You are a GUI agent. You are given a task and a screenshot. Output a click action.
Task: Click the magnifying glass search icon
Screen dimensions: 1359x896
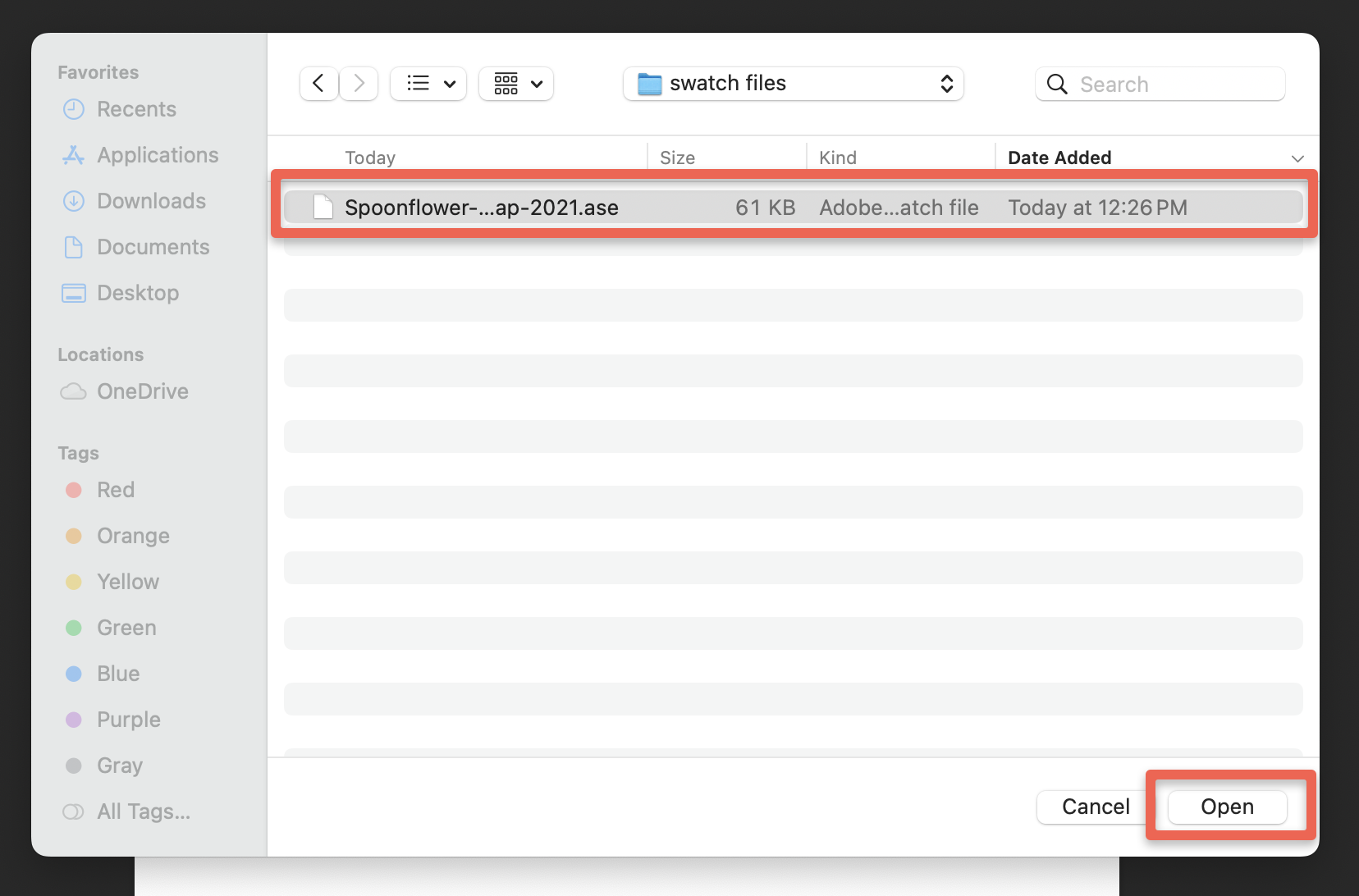tap(1057, 84)
